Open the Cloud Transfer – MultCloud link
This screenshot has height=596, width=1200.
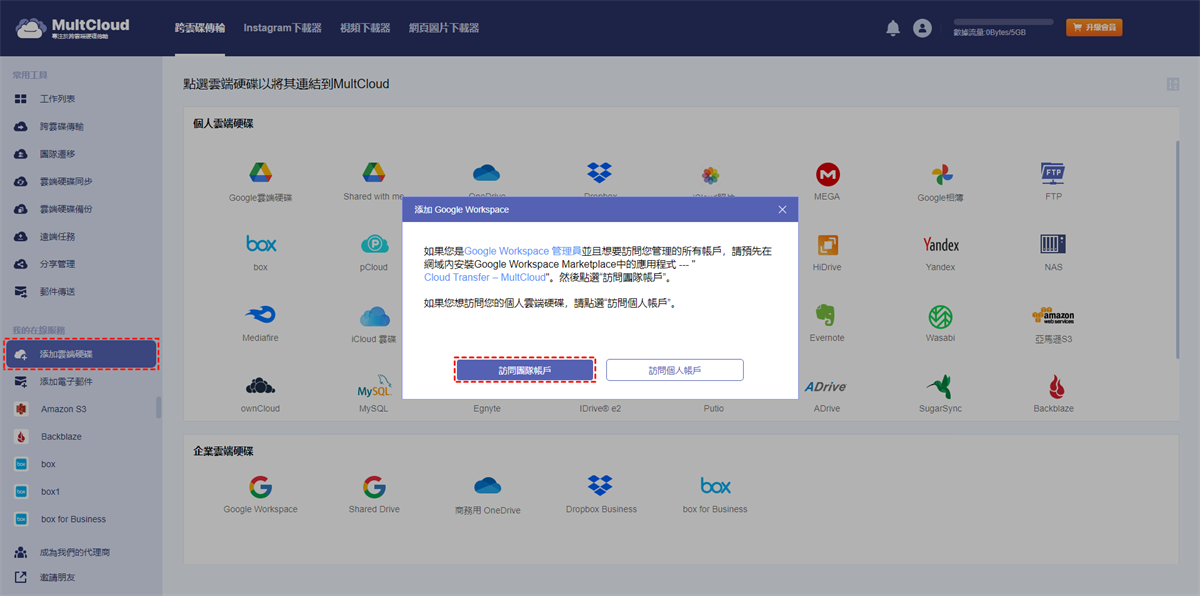tap(485, 277)
